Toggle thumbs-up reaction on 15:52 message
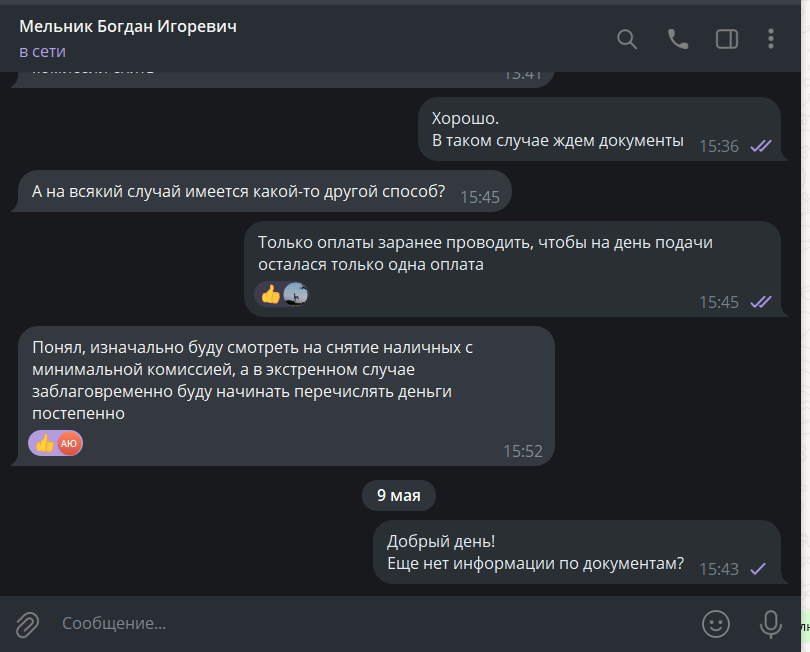The height and width of the screenshot is (652, 810). pyautogui.click(x=44, y=444)
